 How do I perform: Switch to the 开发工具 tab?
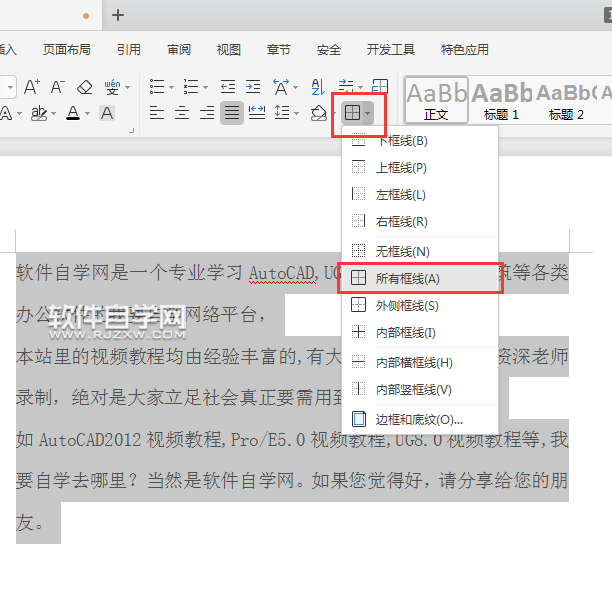(390, 50)
